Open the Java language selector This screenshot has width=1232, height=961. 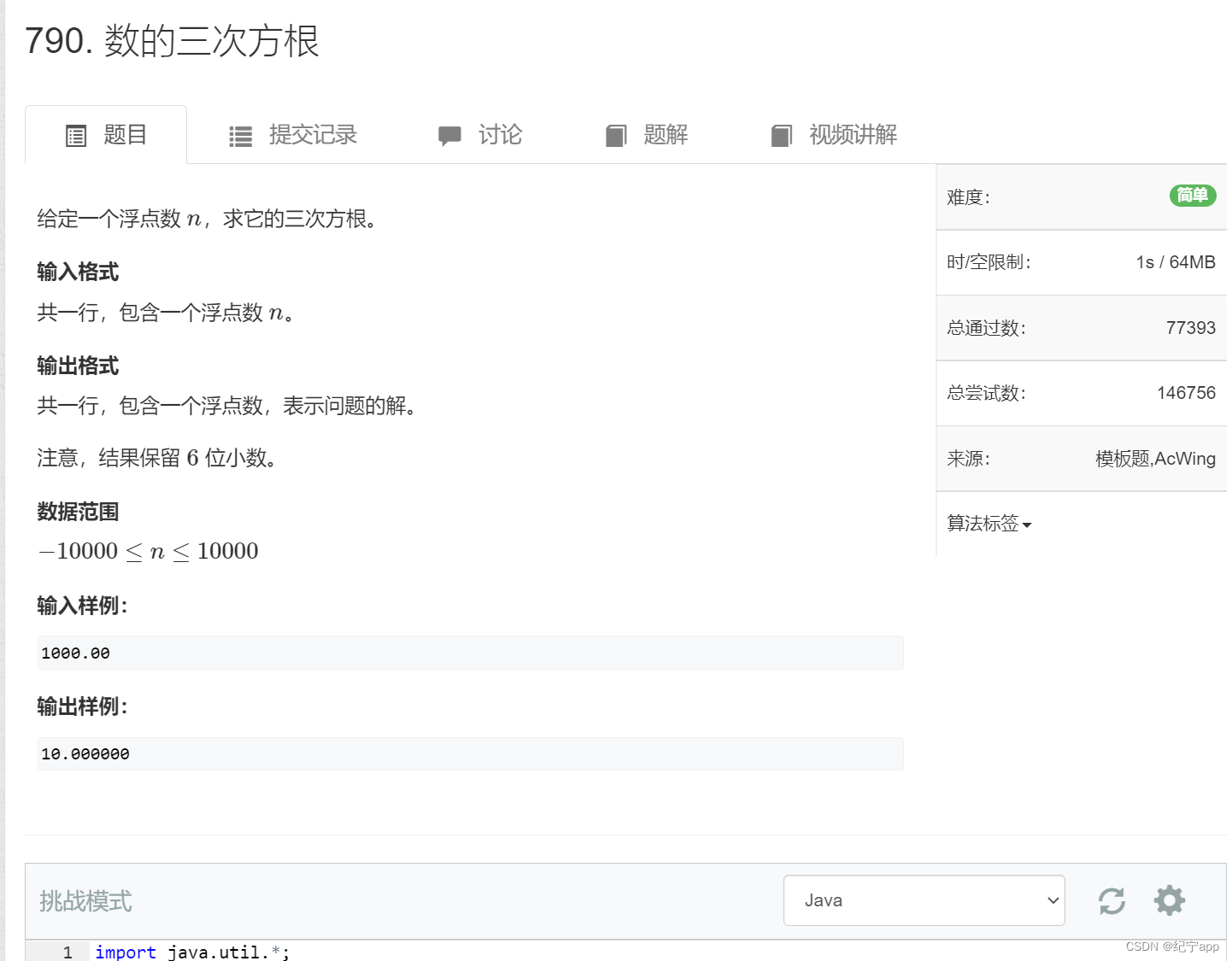[924, 900]
